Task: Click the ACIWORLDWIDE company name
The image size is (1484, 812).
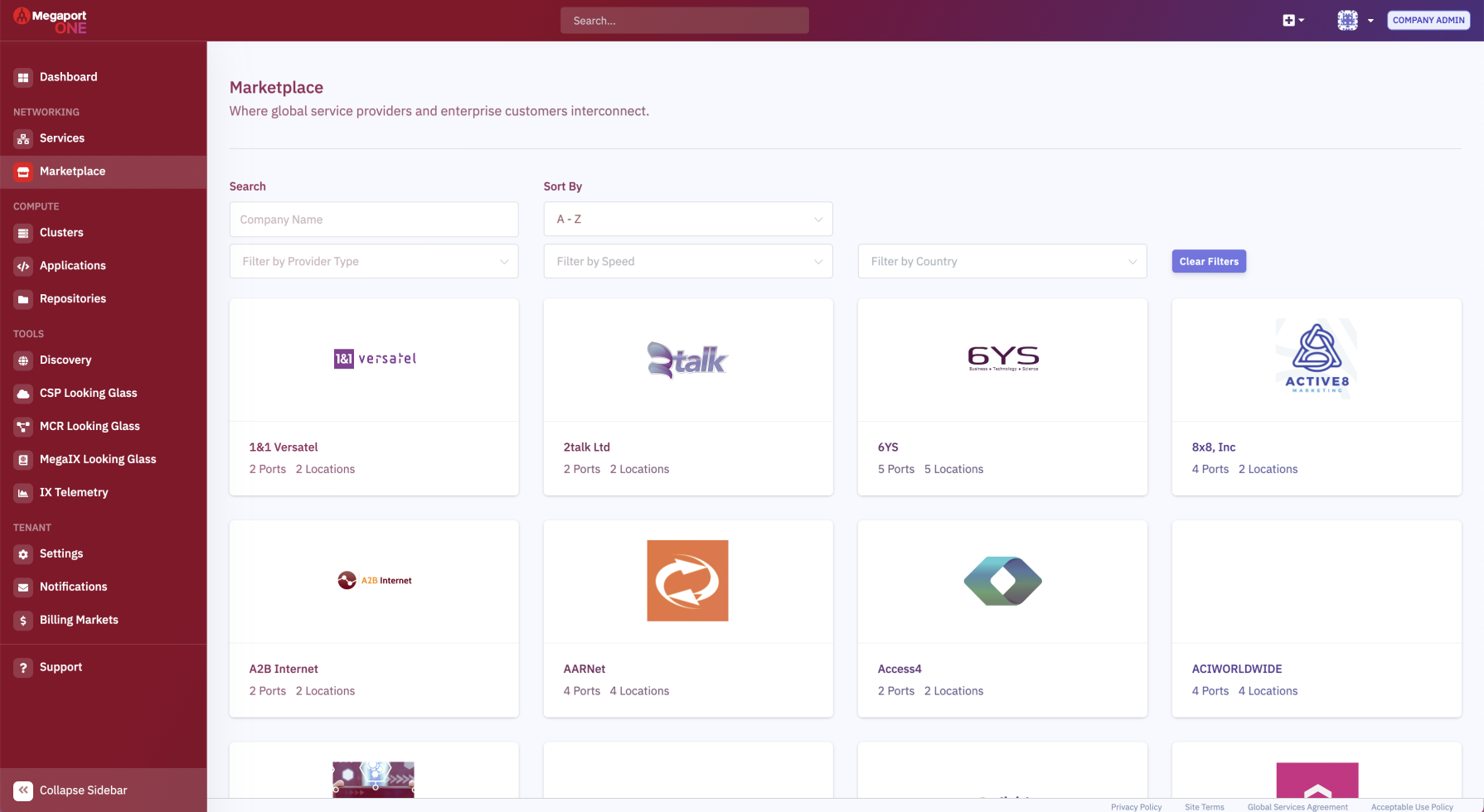Action: tap(1237, 669)
